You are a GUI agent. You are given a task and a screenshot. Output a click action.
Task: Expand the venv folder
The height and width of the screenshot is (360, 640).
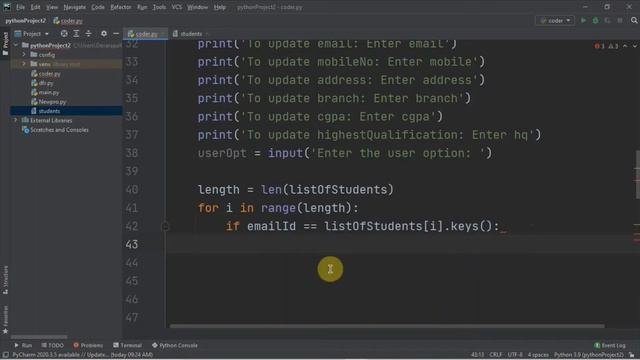pyautogui.click(x=24, y=64)
